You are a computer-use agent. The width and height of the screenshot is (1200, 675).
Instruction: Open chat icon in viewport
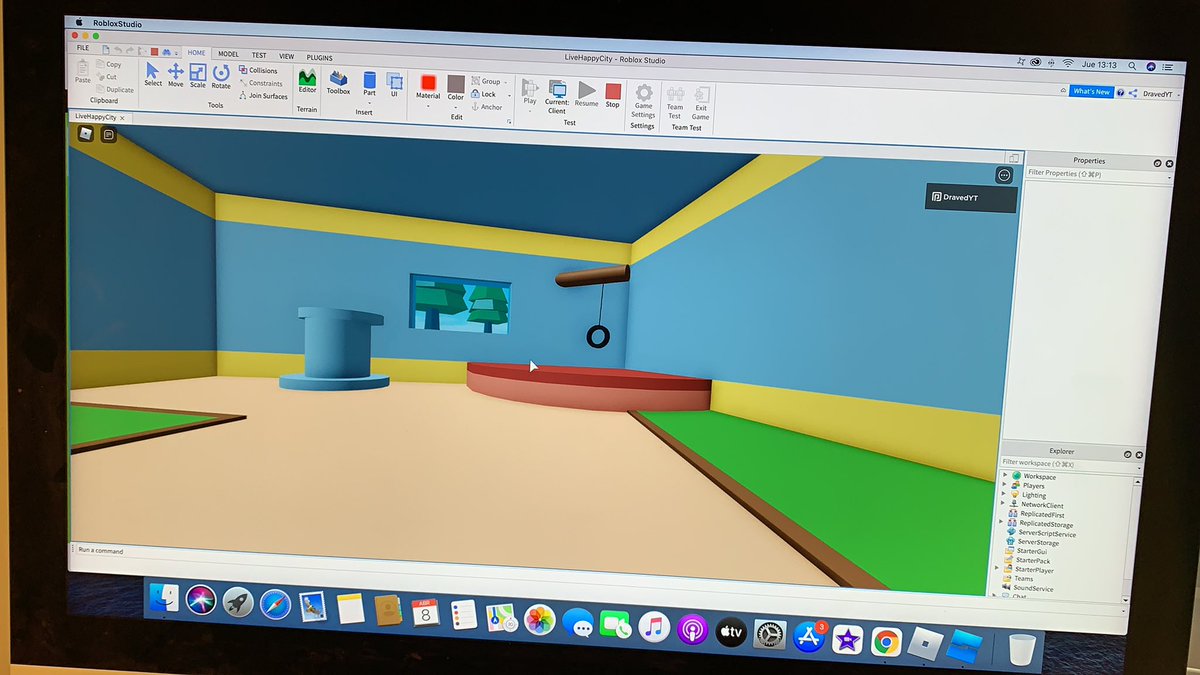pyautogui.click(x=108, y=134)
